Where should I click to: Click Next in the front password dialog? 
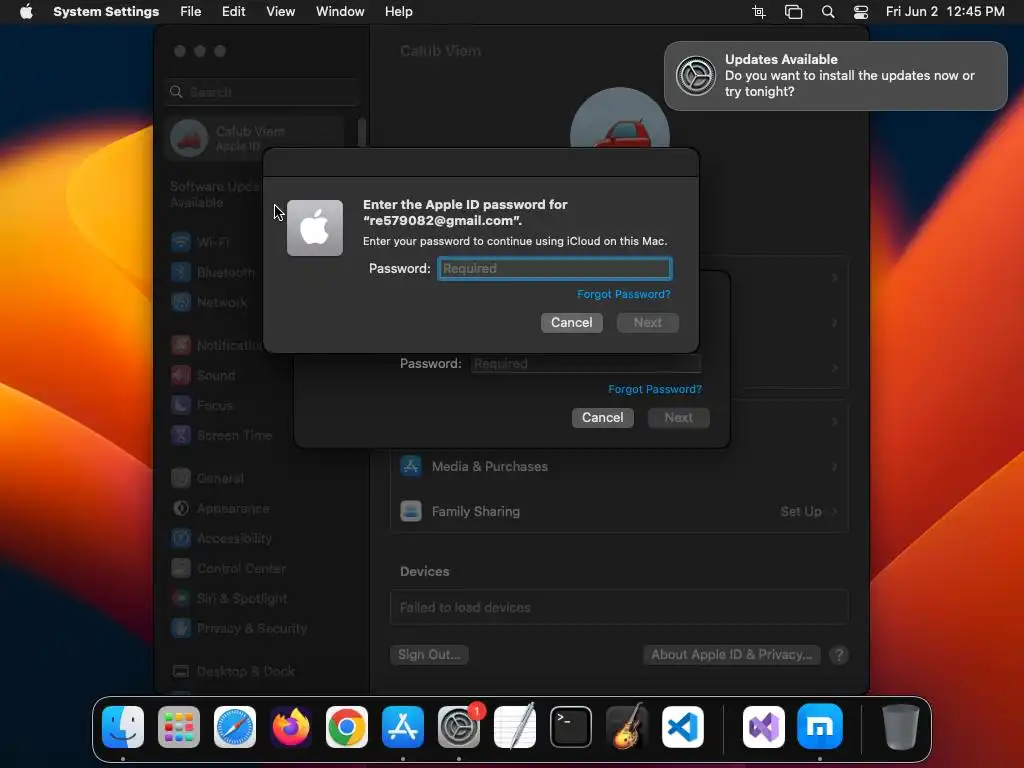[x=648, y=323]
